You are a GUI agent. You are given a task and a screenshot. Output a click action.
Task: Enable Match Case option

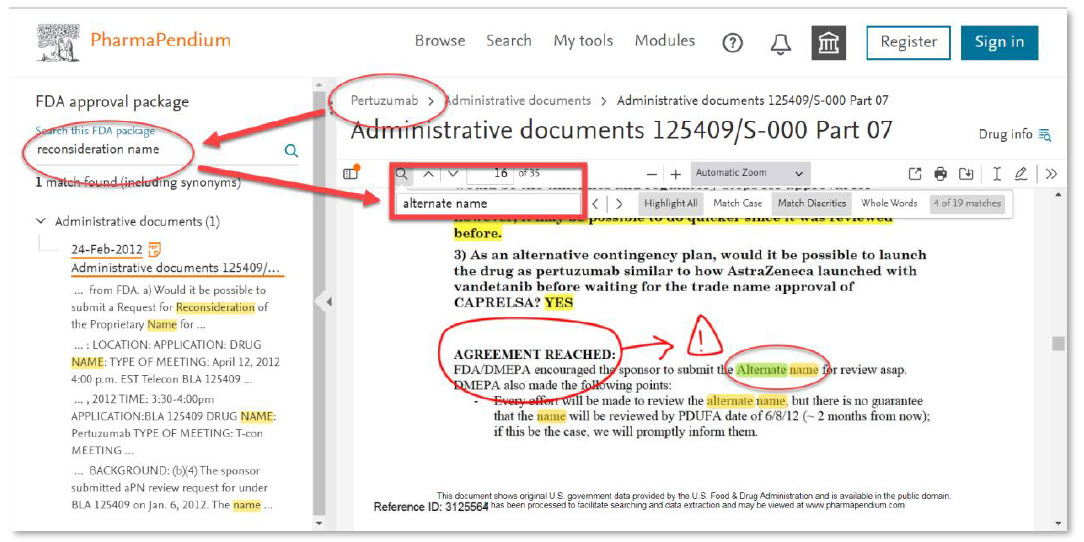click(x=738, y=204)
